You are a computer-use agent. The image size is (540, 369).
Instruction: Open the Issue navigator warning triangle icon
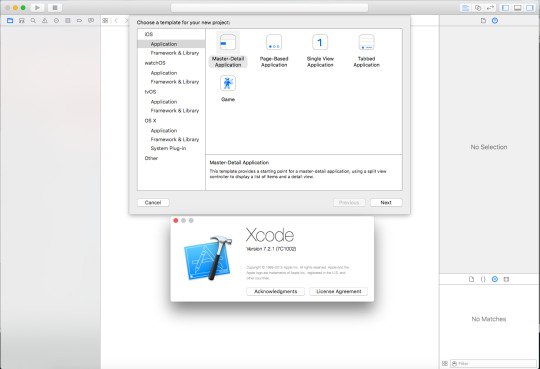click(45, 21)
